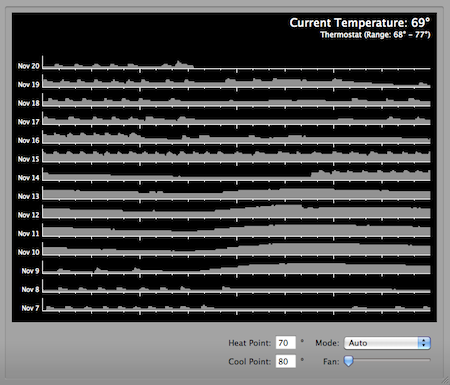Click the Nov 17 row label
450x385 pixels.
[x=28, y=122]
